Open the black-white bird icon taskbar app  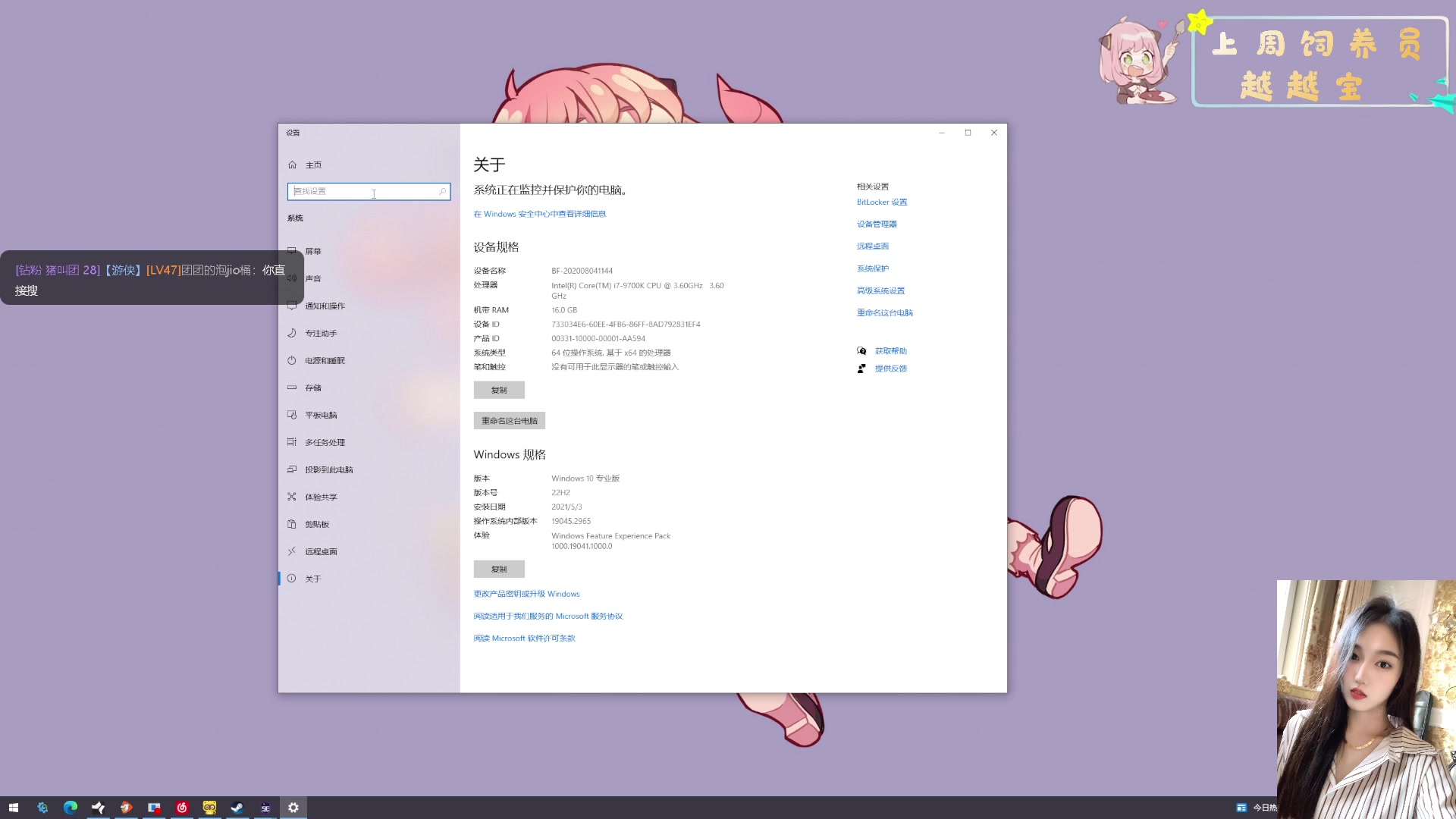coord(99,808)
